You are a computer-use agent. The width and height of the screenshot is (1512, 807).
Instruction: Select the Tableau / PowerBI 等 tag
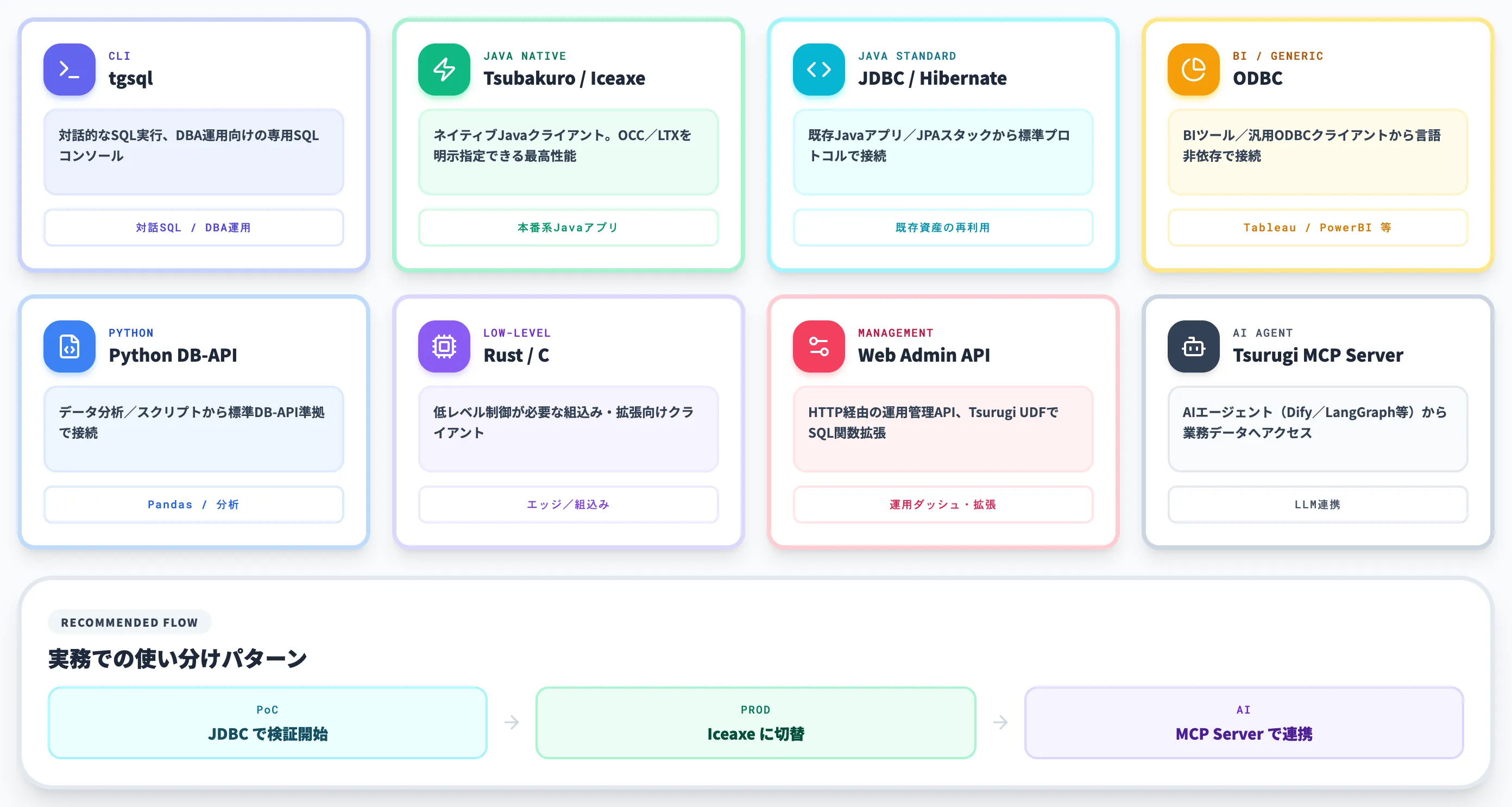click(x=1317, y=227)
